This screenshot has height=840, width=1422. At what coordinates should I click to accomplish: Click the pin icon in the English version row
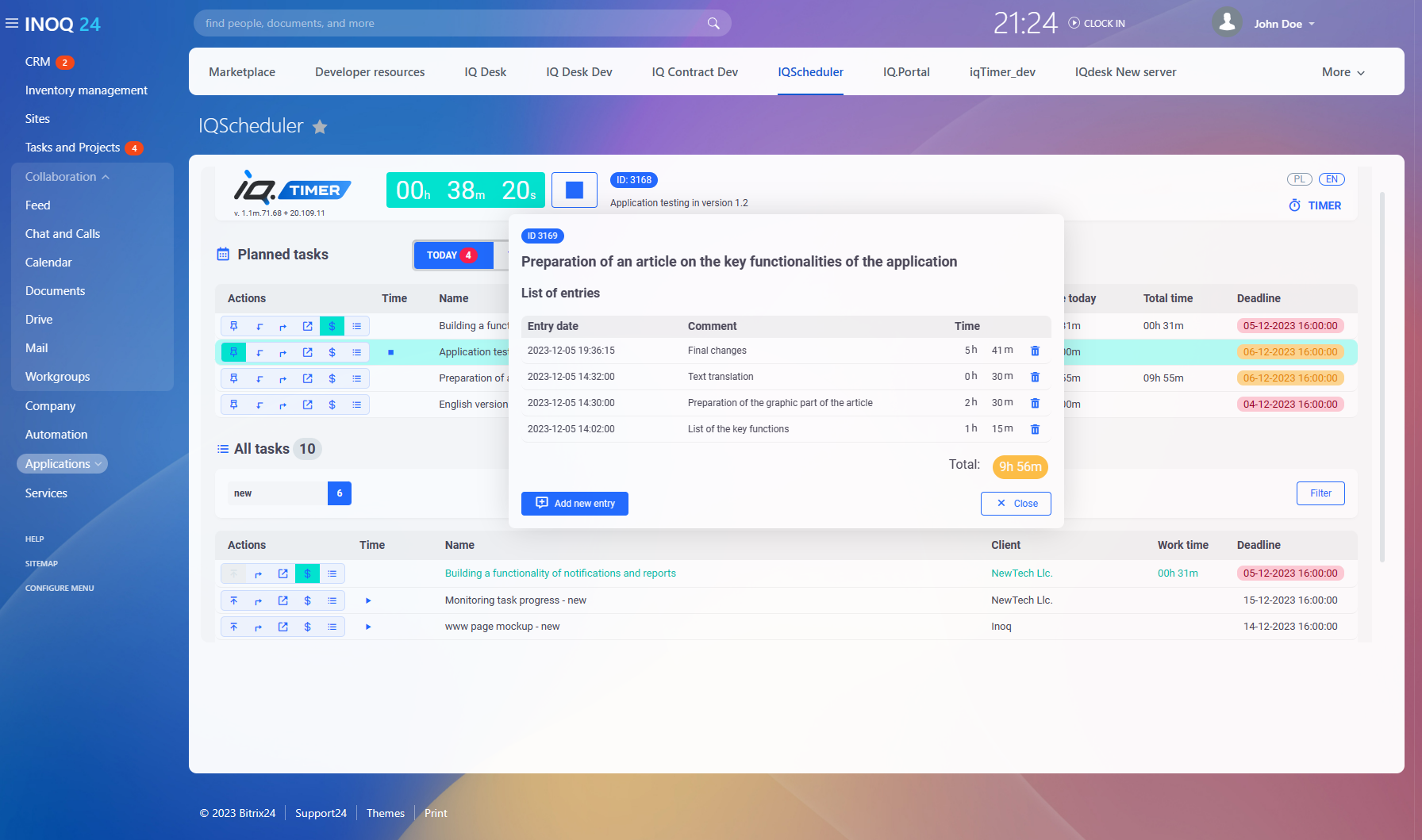coord(234,405)
